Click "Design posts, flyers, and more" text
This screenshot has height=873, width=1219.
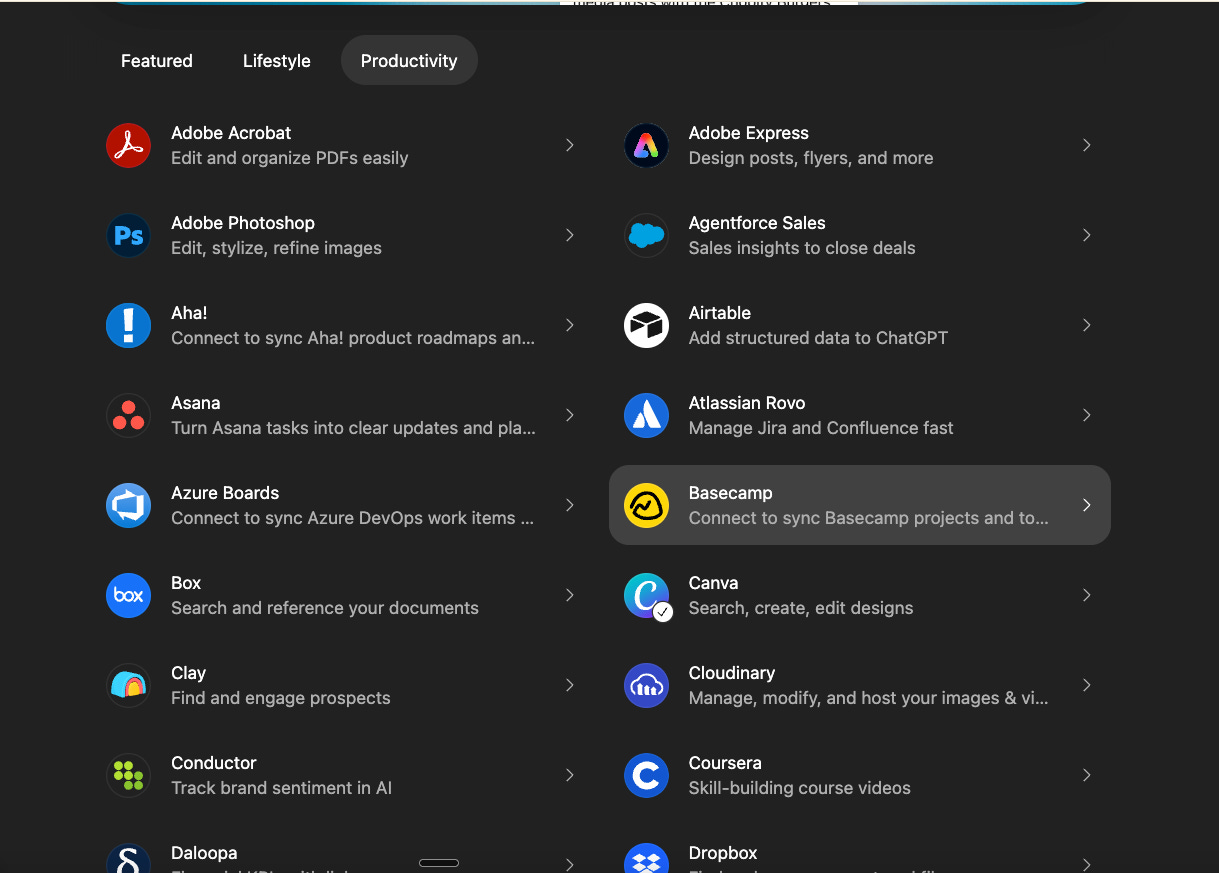point(811,158)
